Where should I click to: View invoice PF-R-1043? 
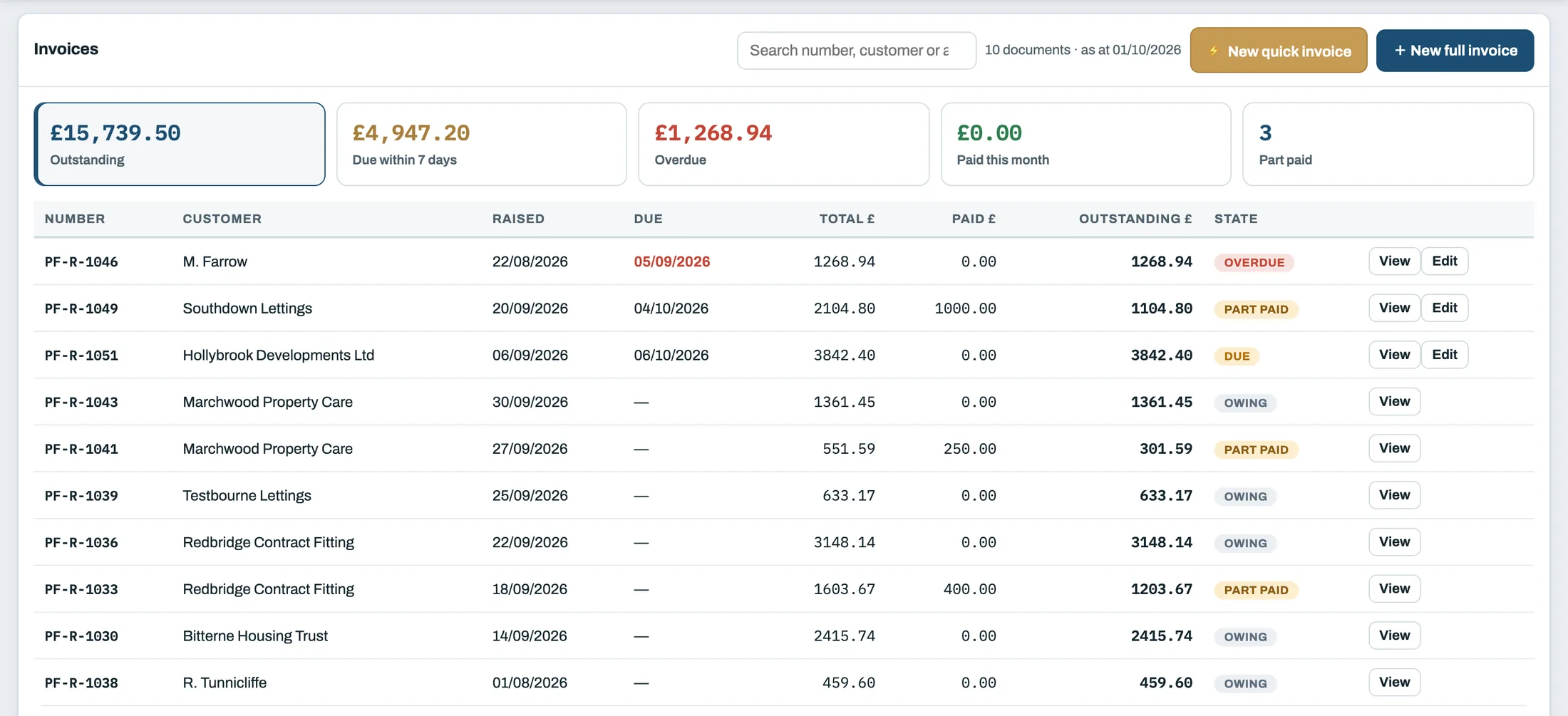click(x=1394, y=402)
